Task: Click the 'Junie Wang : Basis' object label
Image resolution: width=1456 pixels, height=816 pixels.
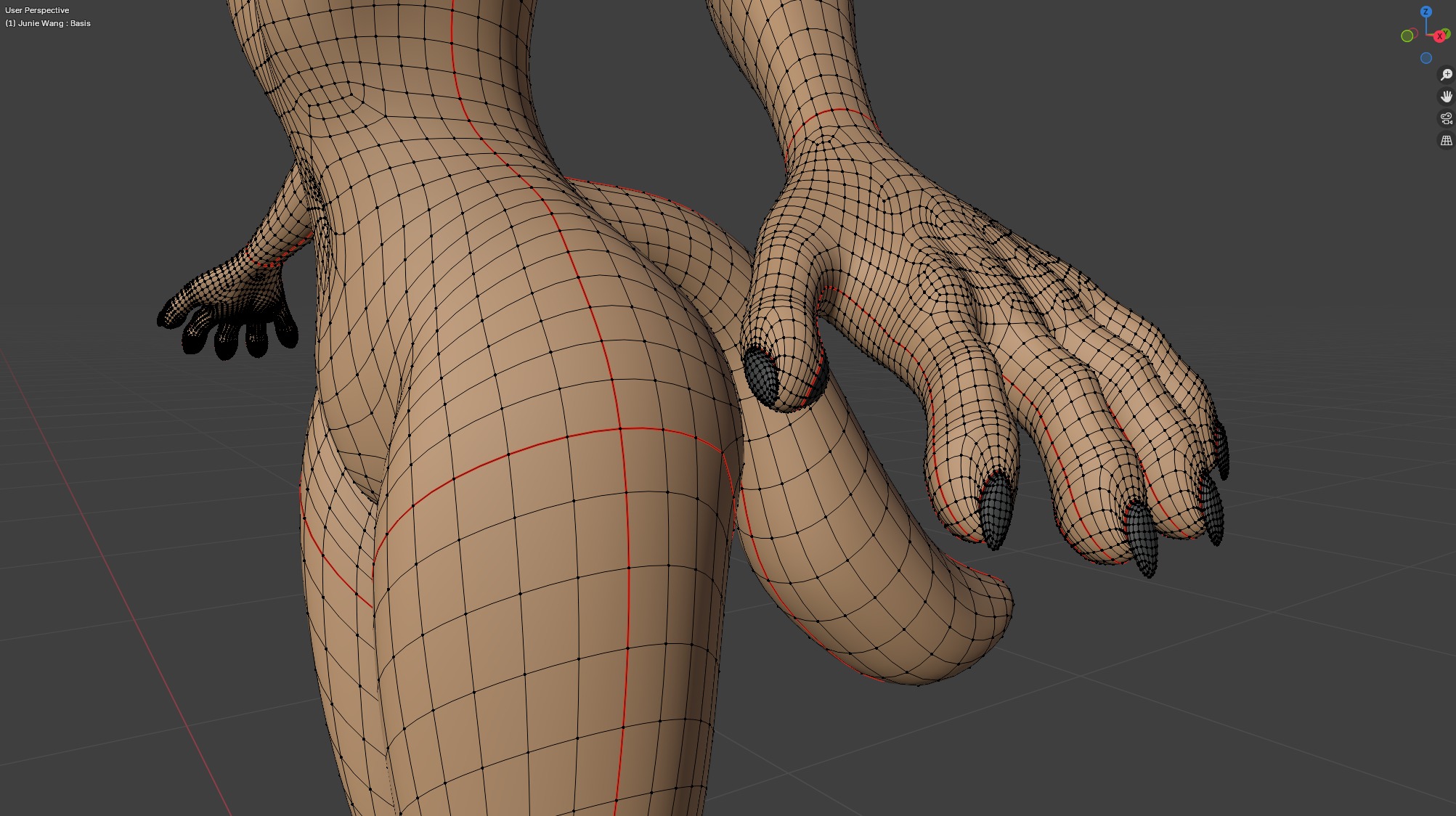Action: 48,23
